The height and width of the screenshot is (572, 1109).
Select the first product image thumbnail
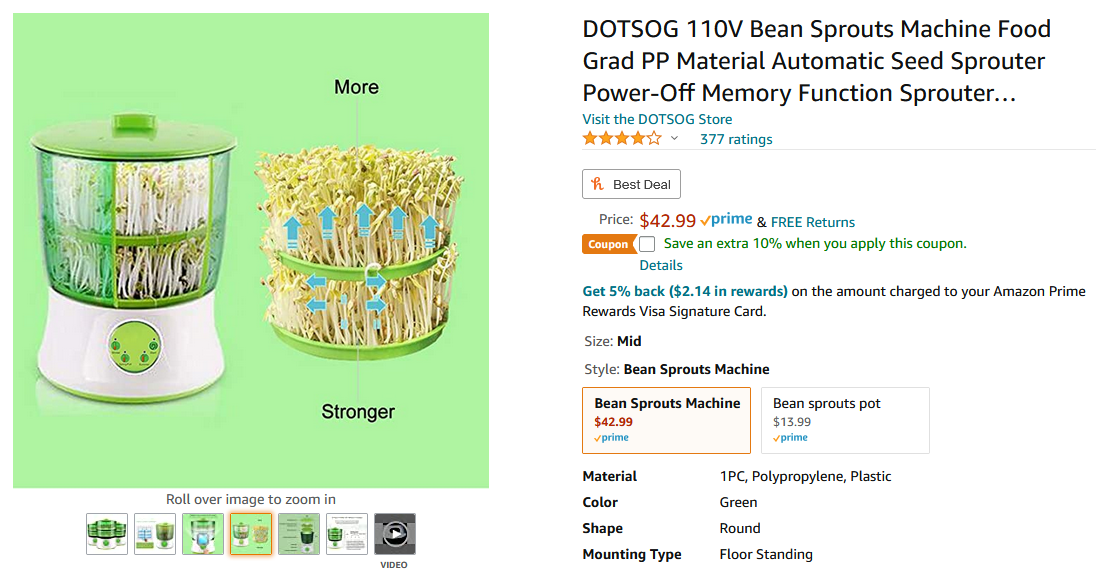[x=107, y=534]
